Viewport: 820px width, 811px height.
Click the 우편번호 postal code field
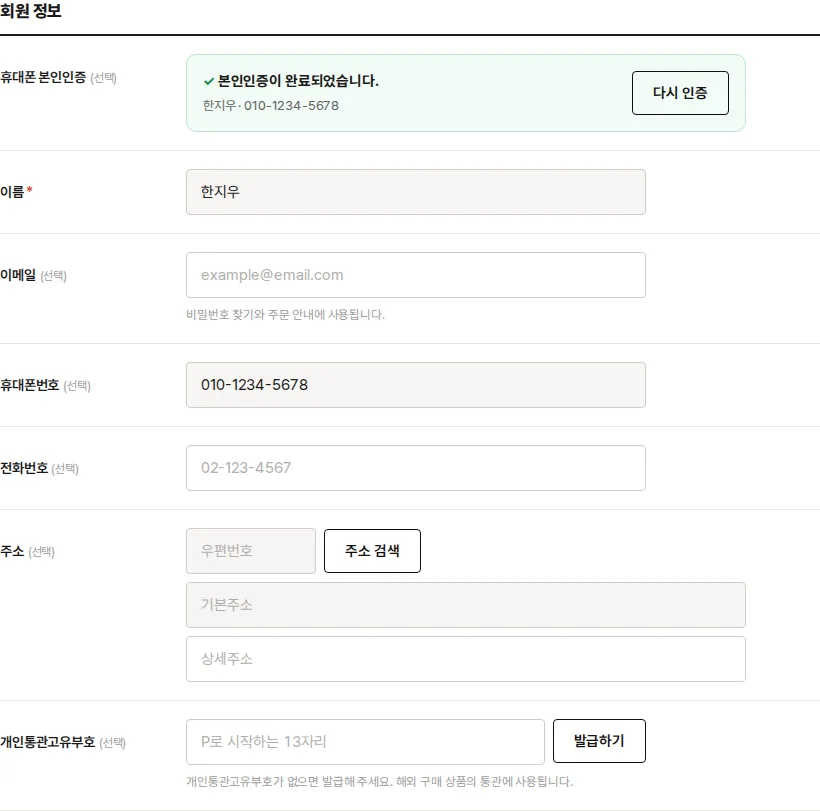pyautogui.click(x=251, y=551)
